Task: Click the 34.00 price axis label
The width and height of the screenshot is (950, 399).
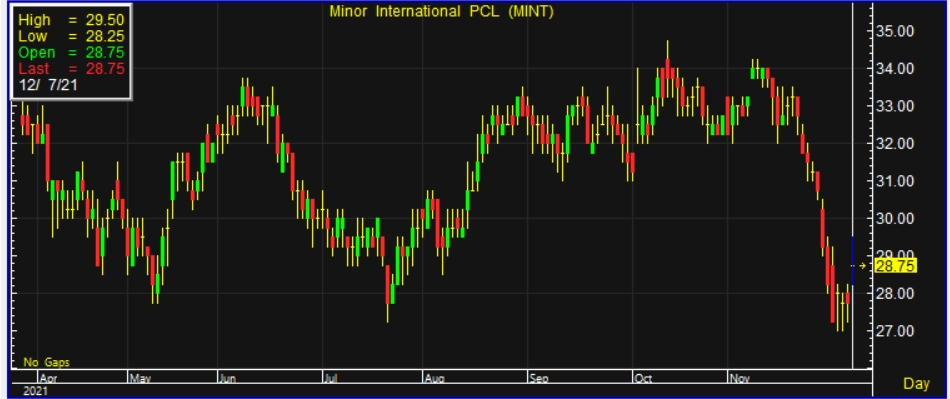Action: point(895,69)
